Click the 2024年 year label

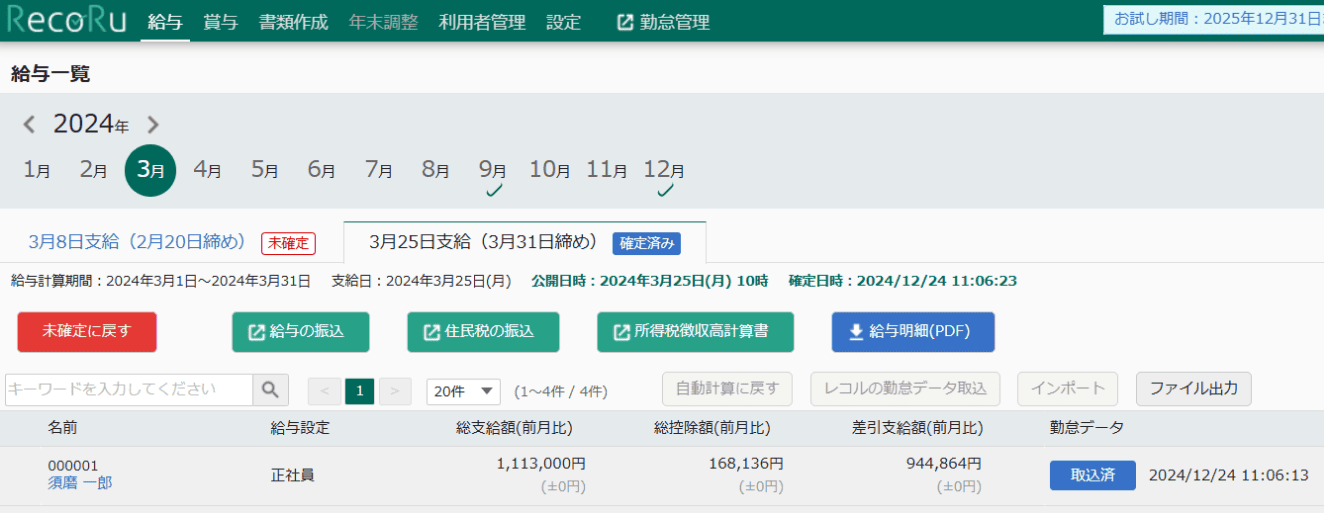point(91,125)
